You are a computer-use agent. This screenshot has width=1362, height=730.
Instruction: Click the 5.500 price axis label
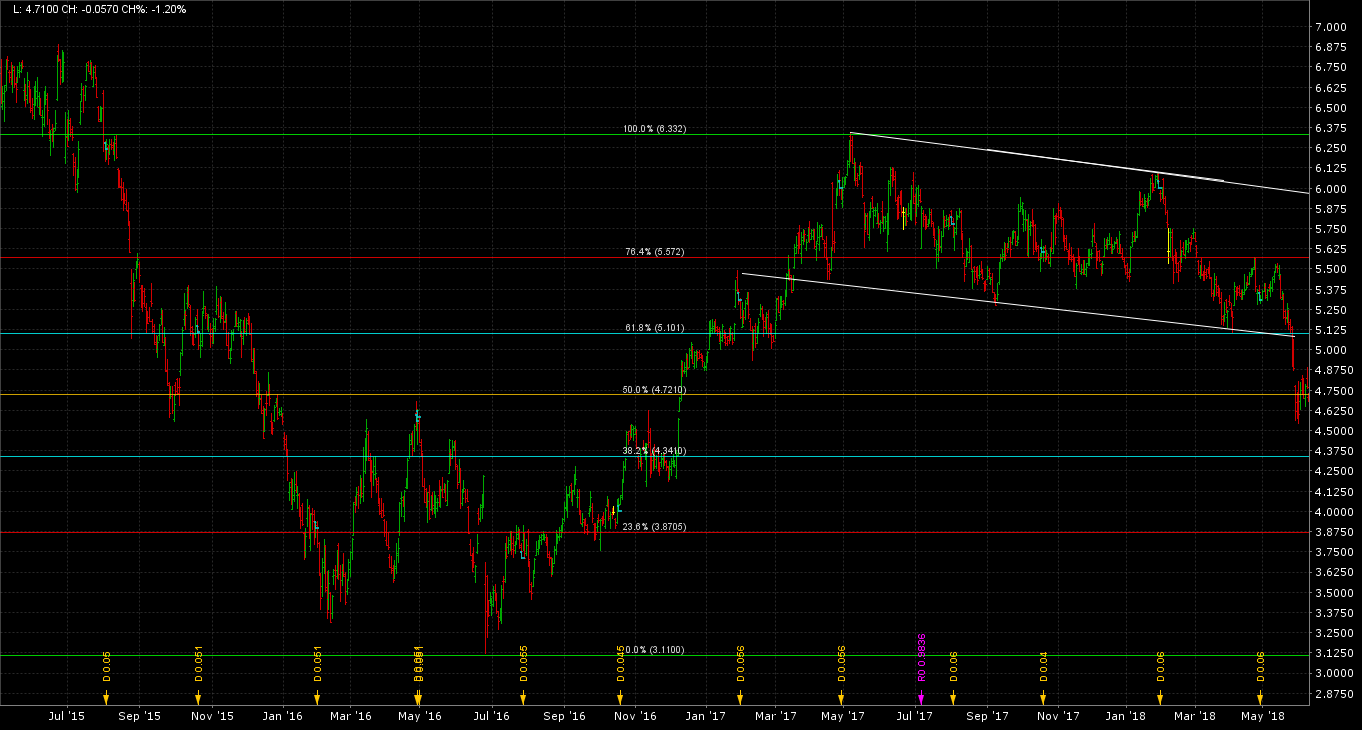[1330, 270]
